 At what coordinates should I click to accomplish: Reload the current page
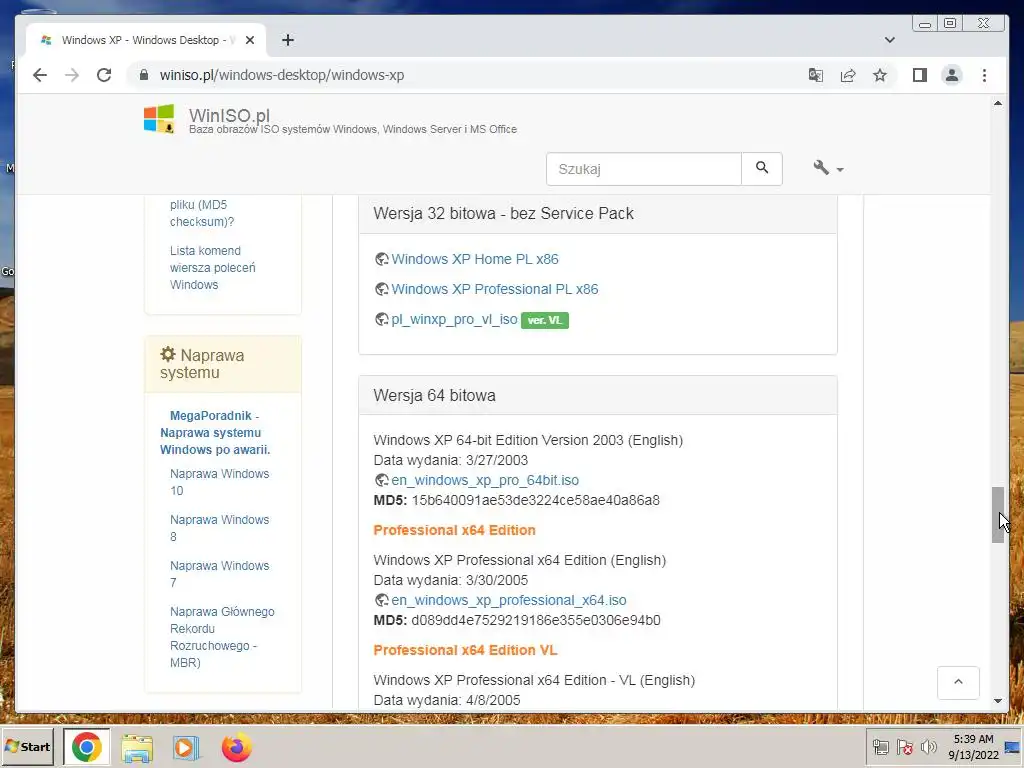(104, 75)
